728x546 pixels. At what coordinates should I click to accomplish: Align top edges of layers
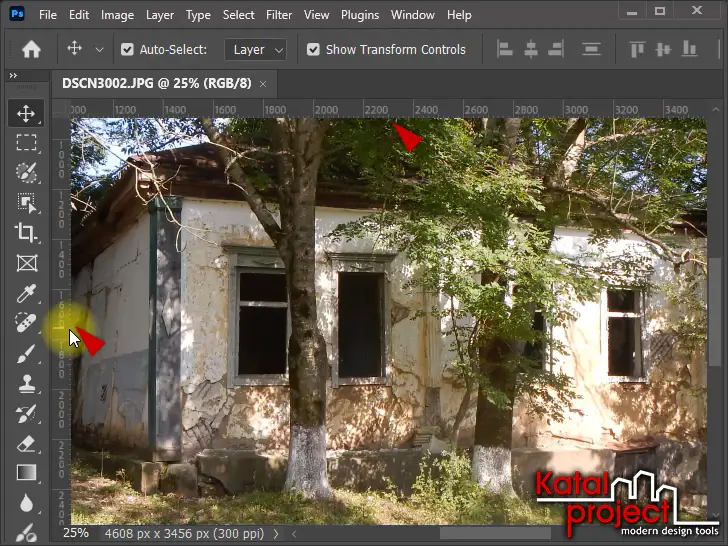637,49
